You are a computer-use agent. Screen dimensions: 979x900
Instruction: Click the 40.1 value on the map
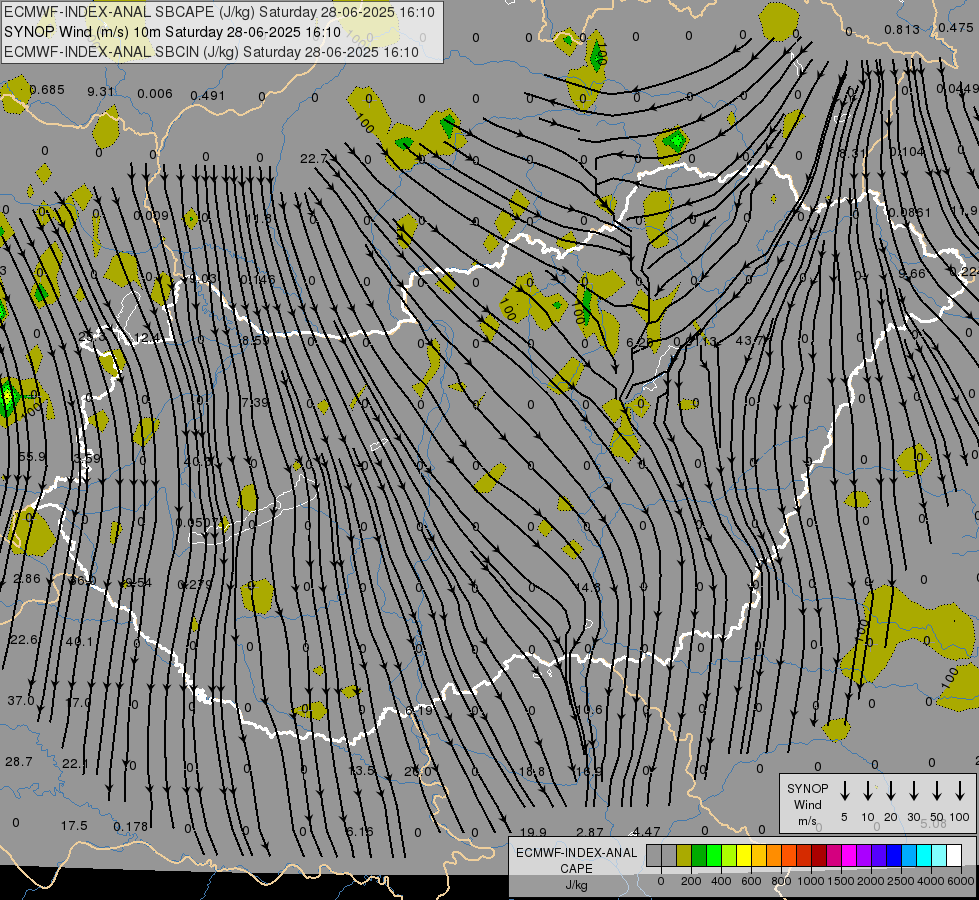pyautogui.click(x=79, y=641)
